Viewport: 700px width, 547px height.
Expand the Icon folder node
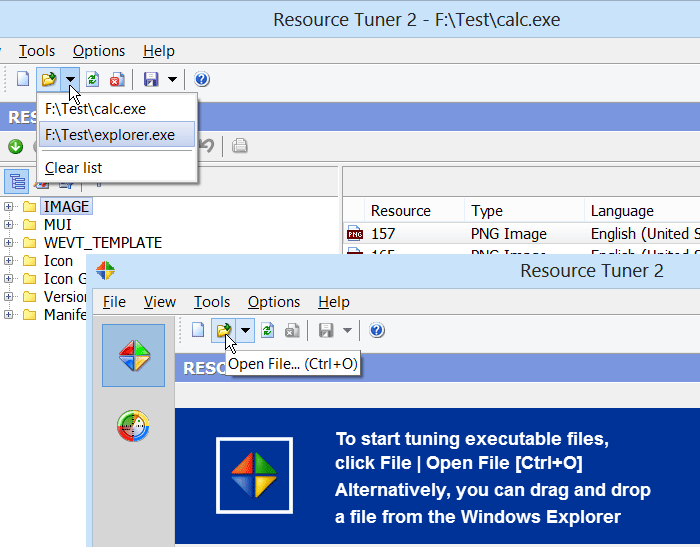pos(8,260)
